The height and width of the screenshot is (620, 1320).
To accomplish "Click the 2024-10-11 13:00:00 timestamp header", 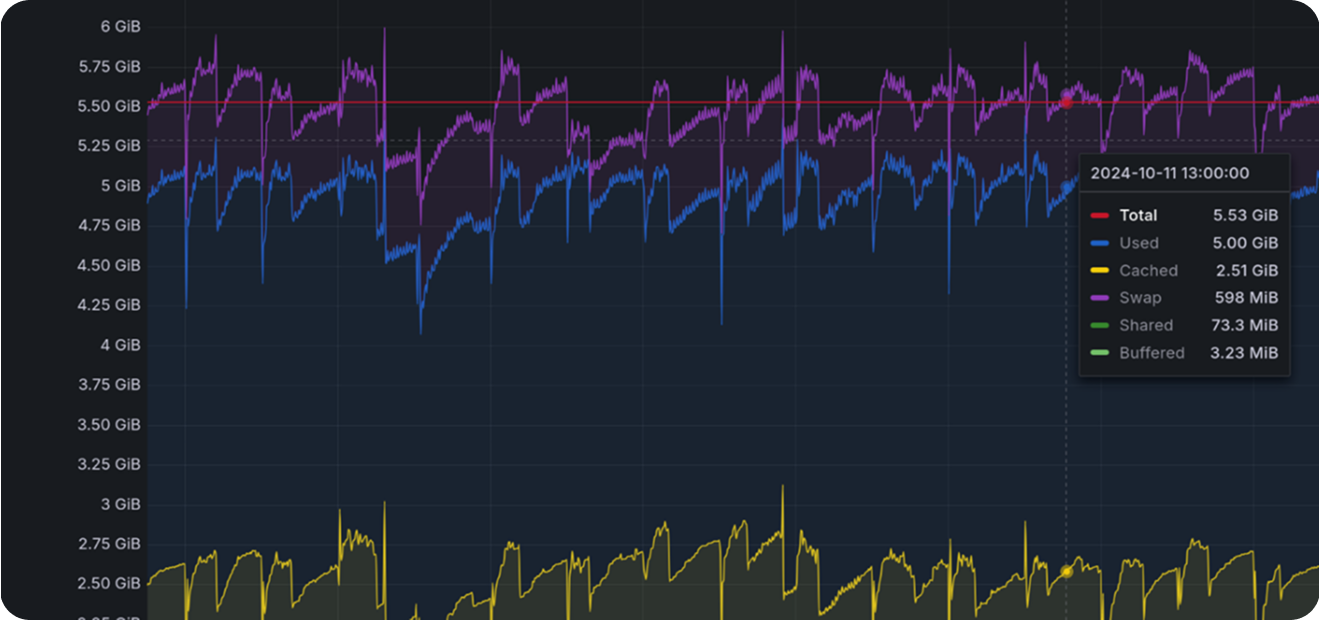I will point(1170,173).
